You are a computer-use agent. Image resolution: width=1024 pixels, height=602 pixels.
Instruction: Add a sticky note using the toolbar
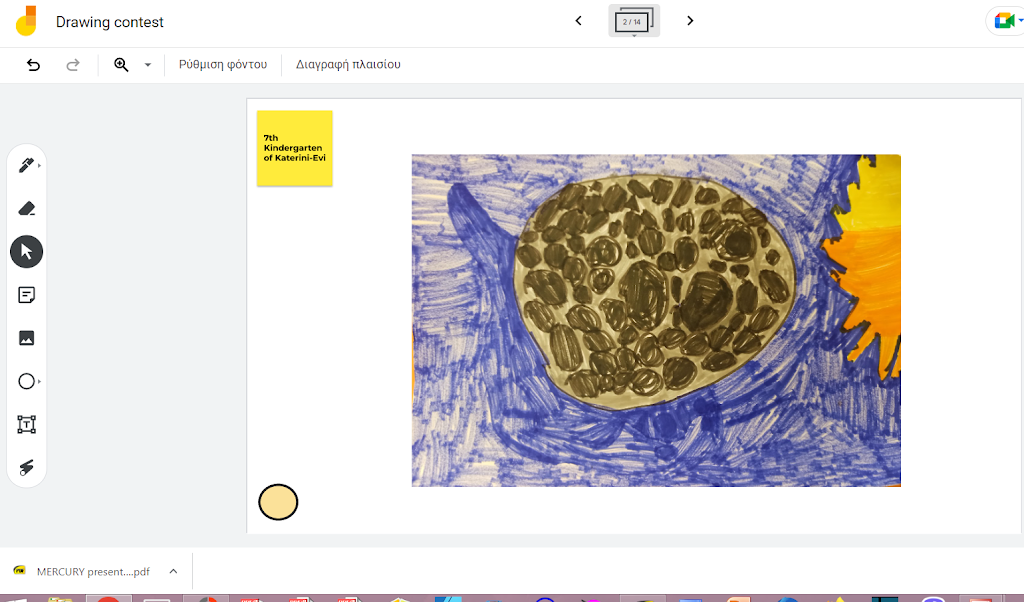pos(27,295)
